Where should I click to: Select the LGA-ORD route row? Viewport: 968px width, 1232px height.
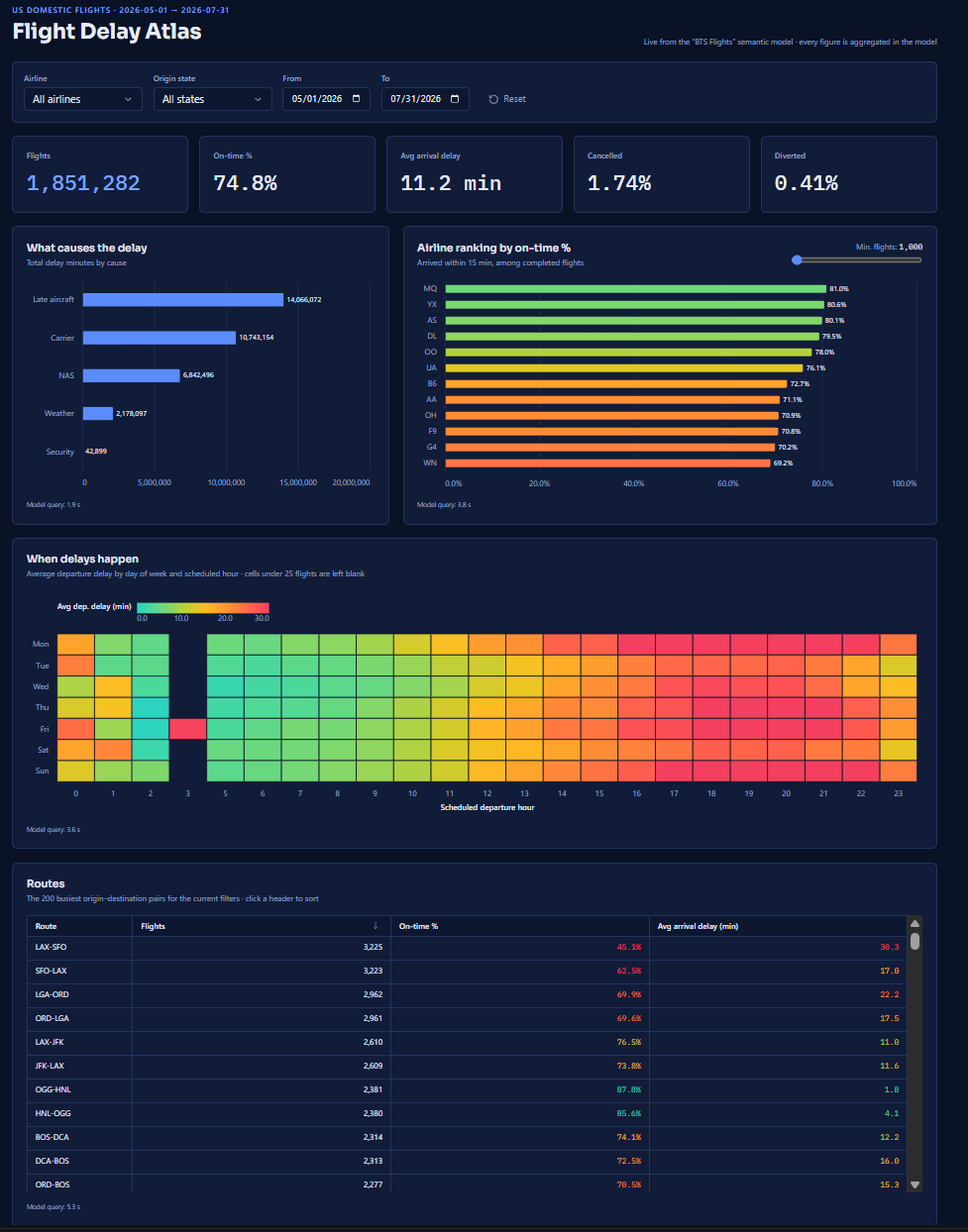click(467, 995)
